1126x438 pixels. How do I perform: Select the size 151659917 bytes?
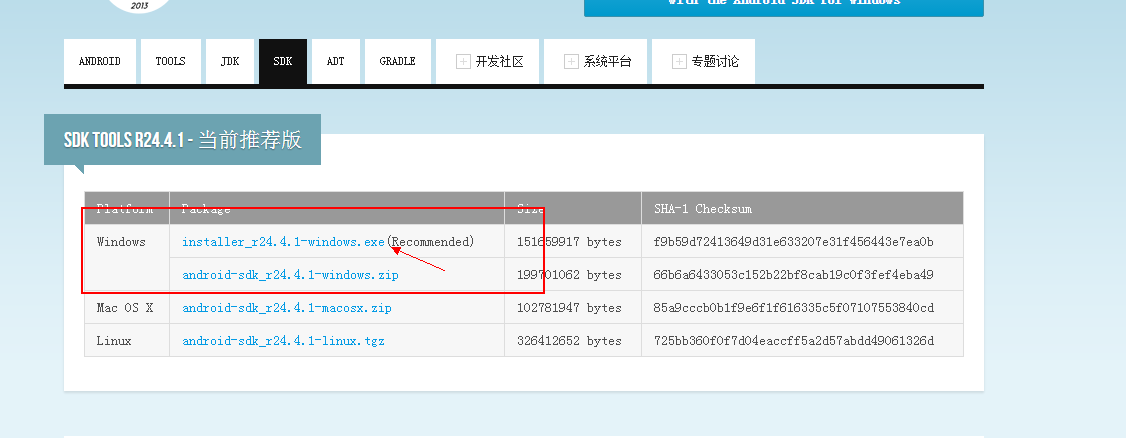[569, 242]
